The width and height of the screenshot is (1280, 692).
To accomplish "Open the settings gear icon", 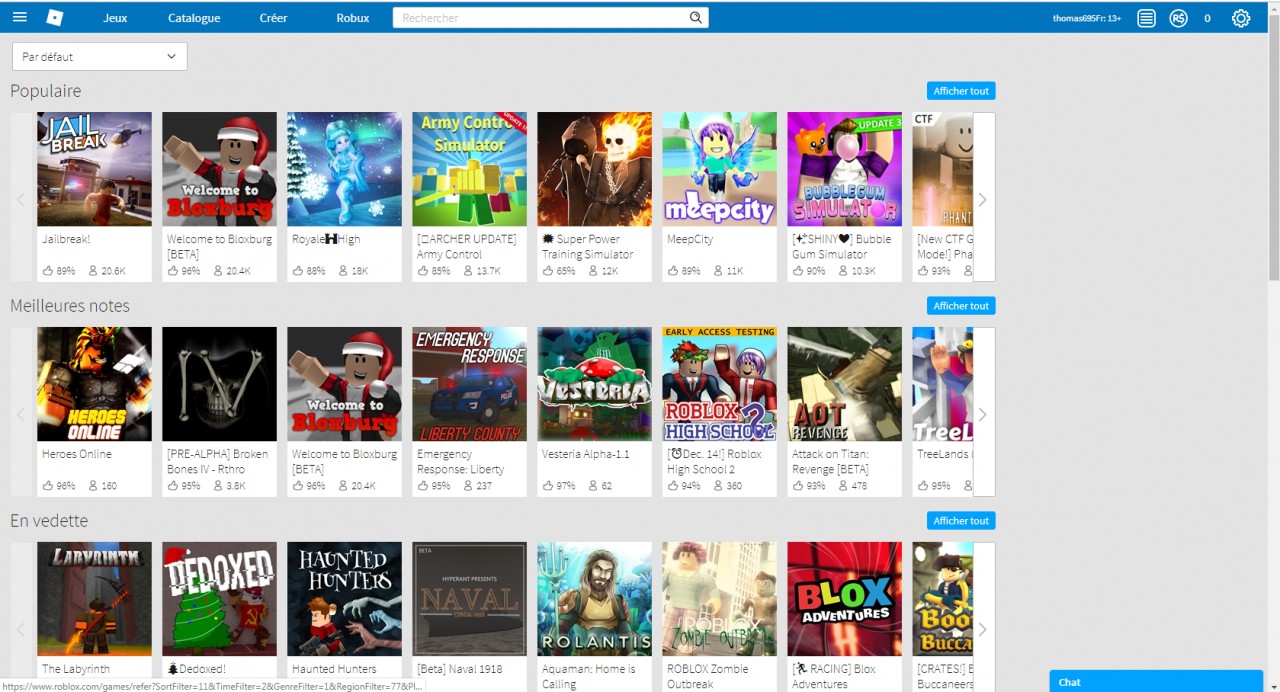I will [x=1241, y=18].
